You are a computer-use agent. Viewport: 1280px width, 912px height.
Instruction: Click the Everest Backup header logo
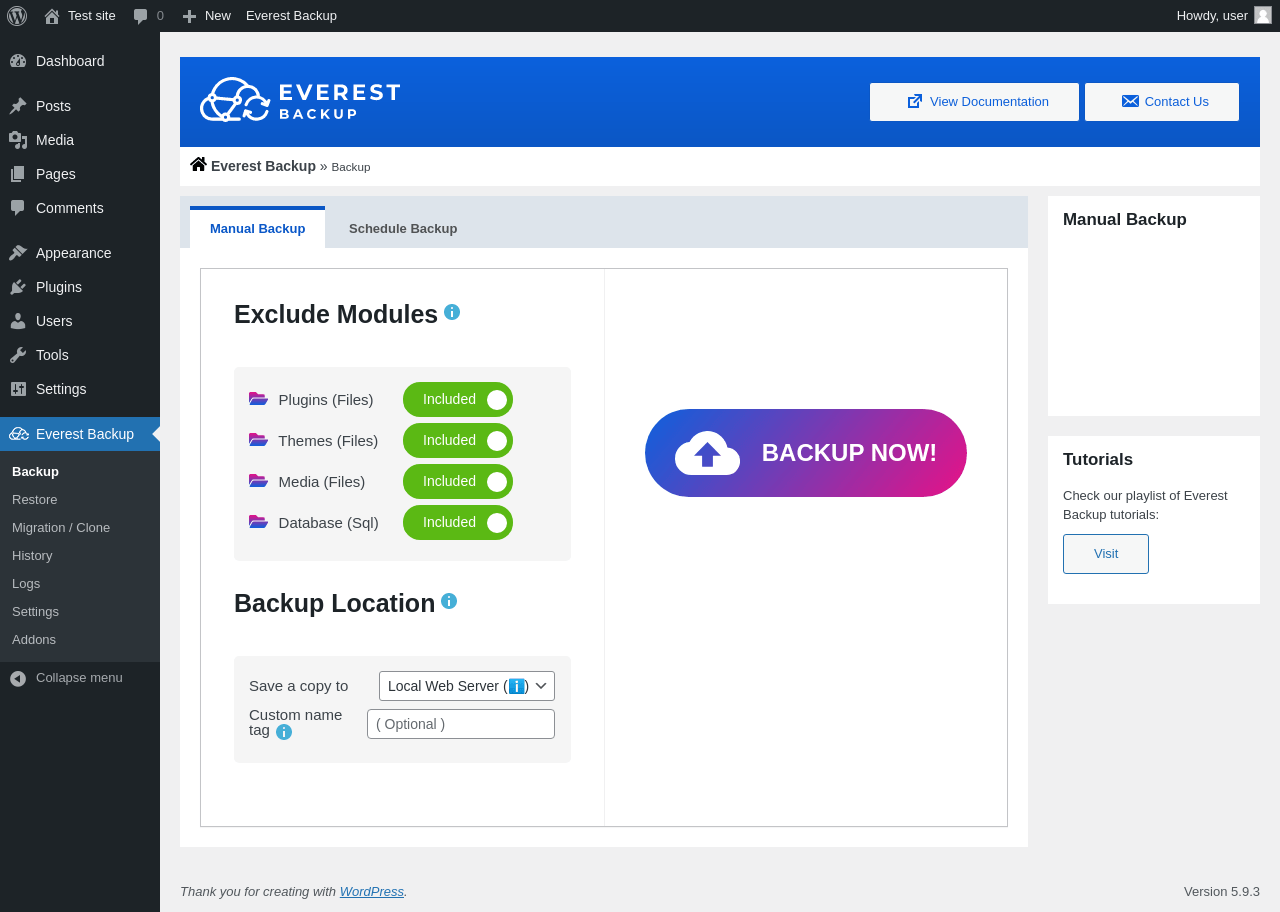coord(300,100)
